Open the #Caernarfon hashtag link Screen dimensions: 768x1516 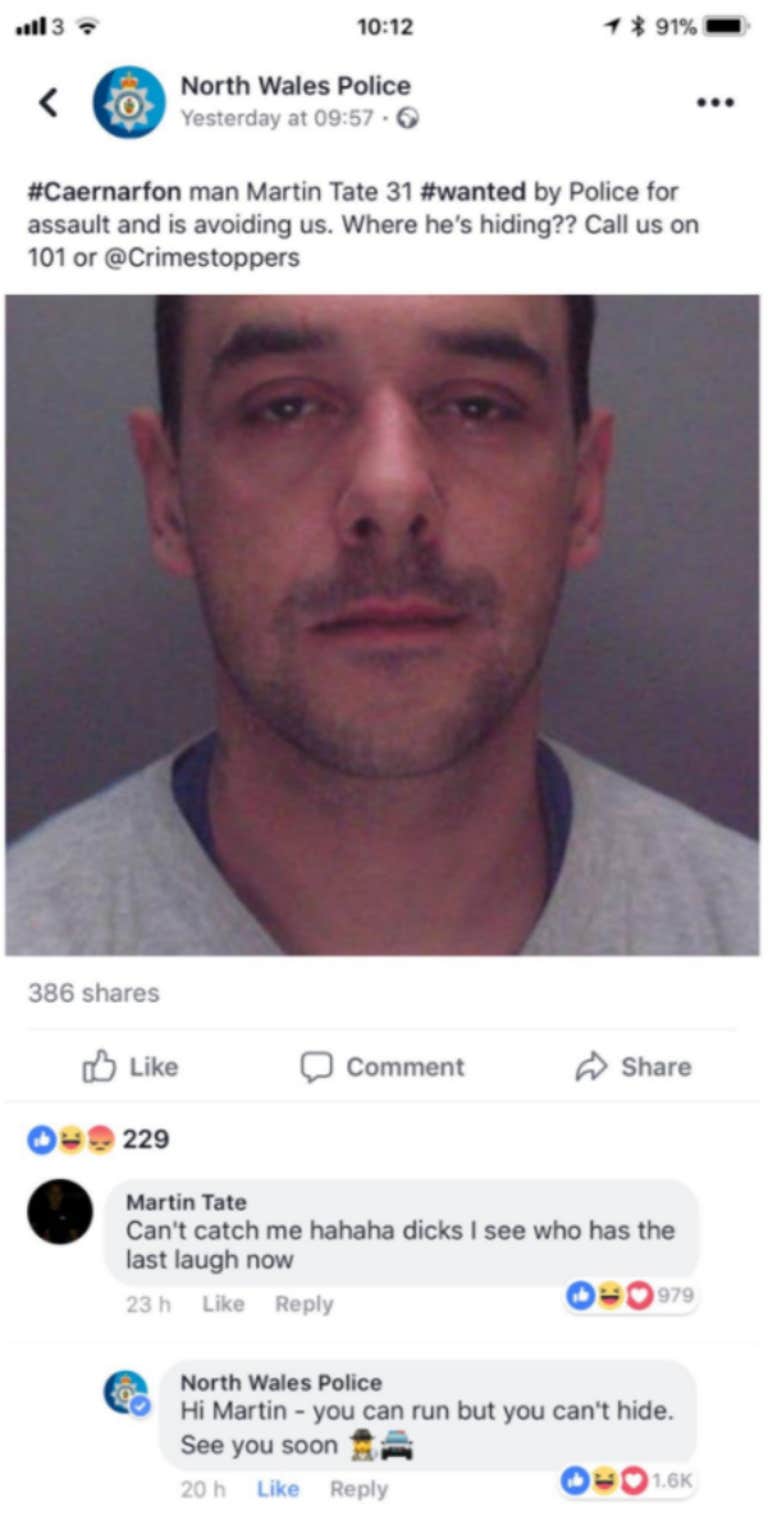click(104, 192)
